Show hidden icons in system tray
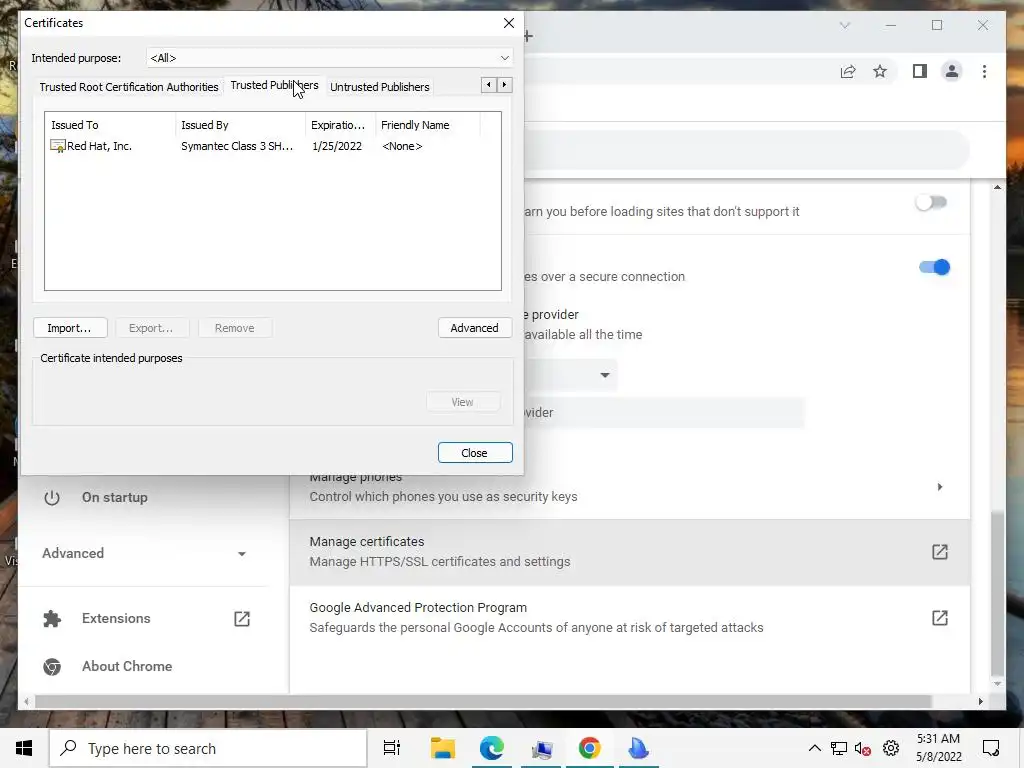 (x=814, y=748)
